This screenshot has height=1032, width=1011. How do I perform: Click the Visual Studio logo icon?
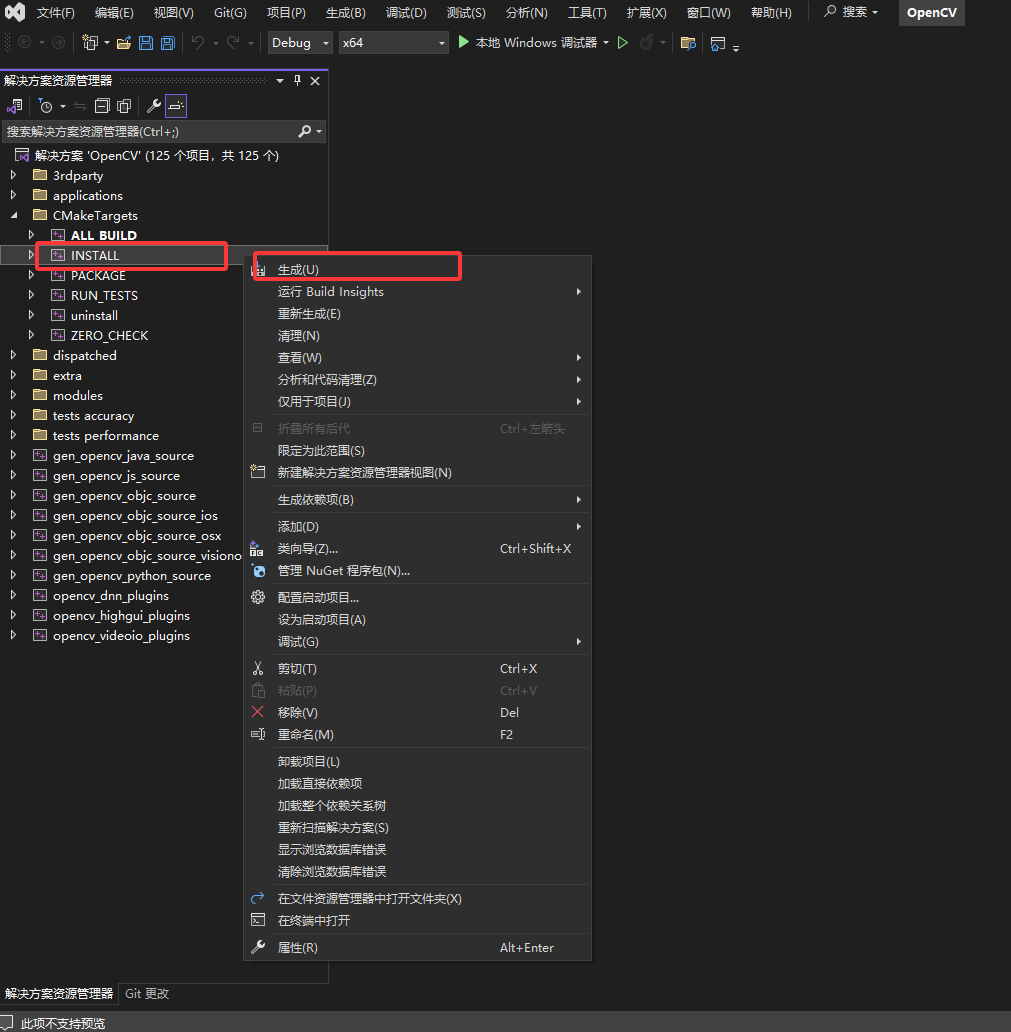15,13
